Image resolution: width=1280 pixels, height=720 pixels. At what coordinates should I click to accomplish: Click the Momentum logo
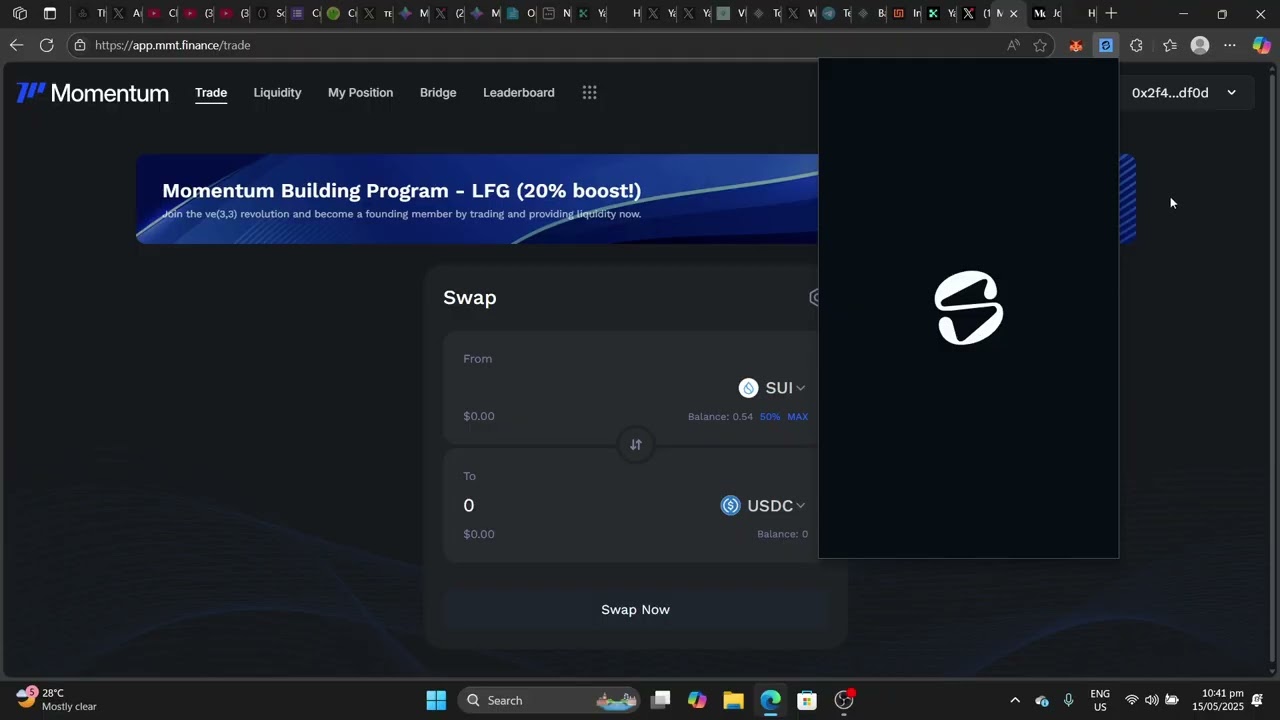coord(92,93)
